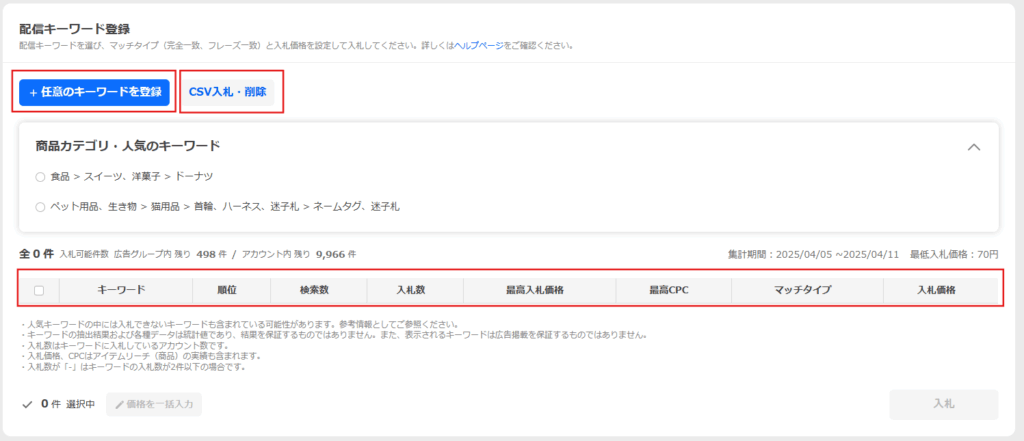Click the 集計期間 date range text

click(812, 255)
